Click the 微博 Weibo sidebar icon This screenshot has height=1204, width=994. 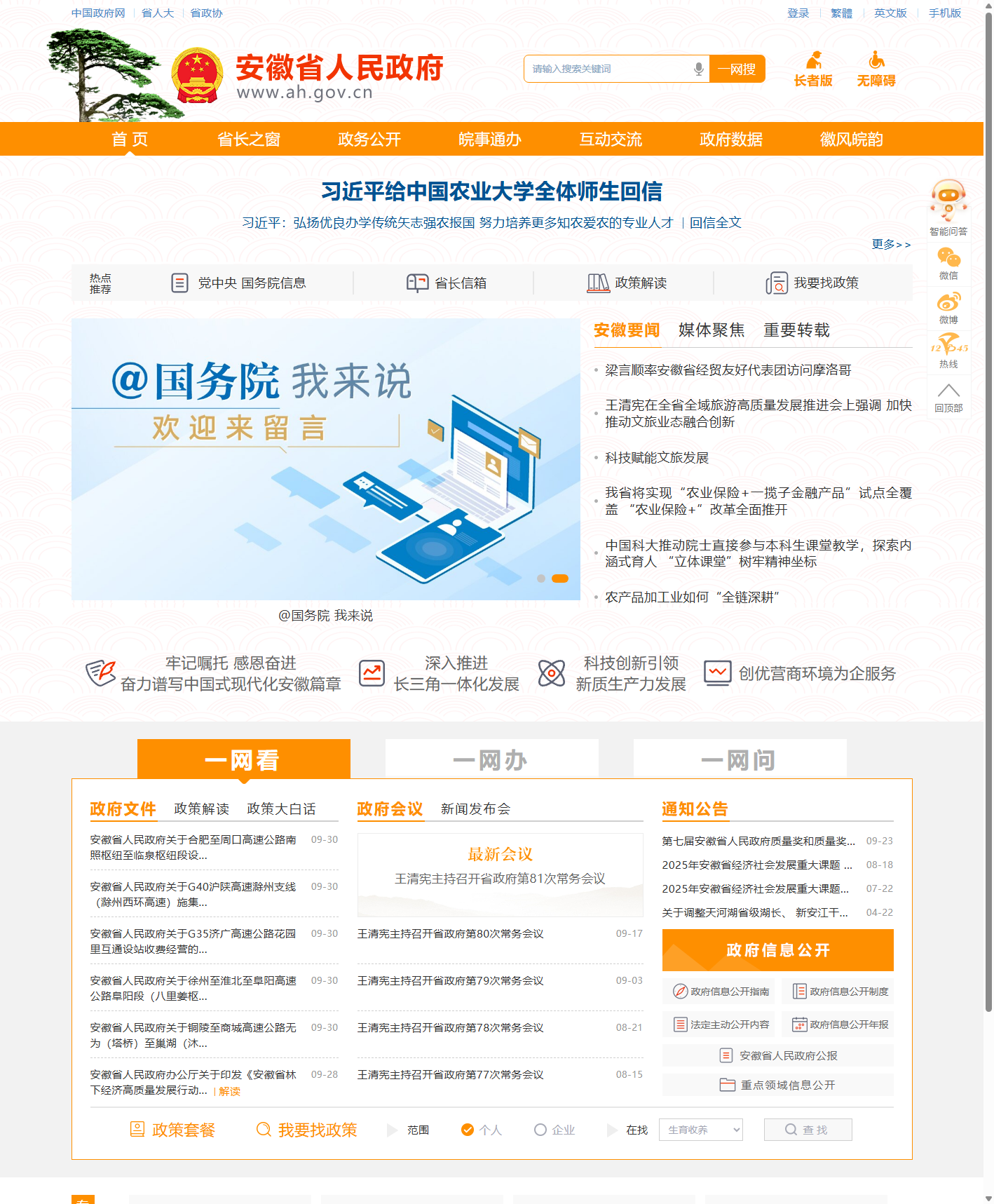948,302
